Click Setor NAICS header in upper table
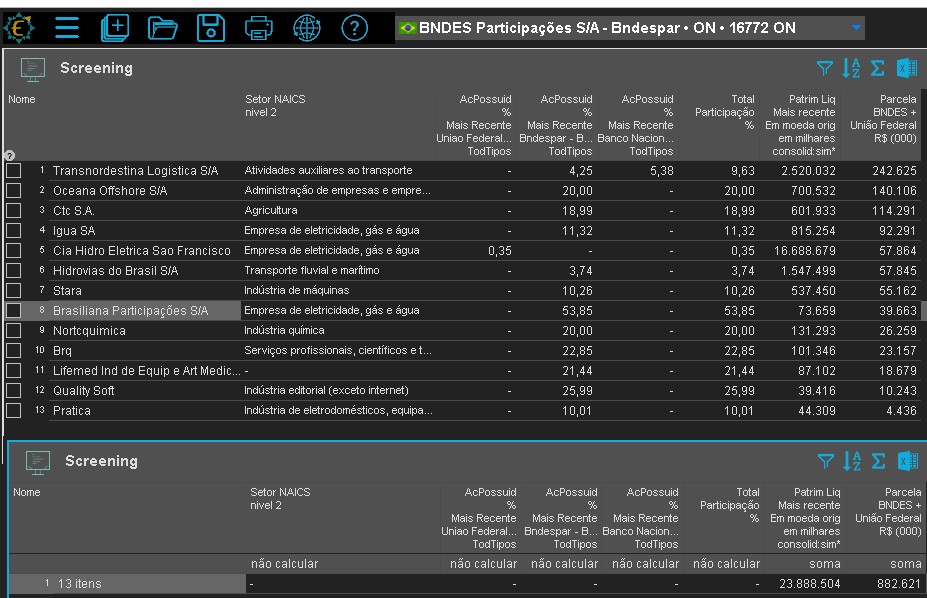 [275, 106]
